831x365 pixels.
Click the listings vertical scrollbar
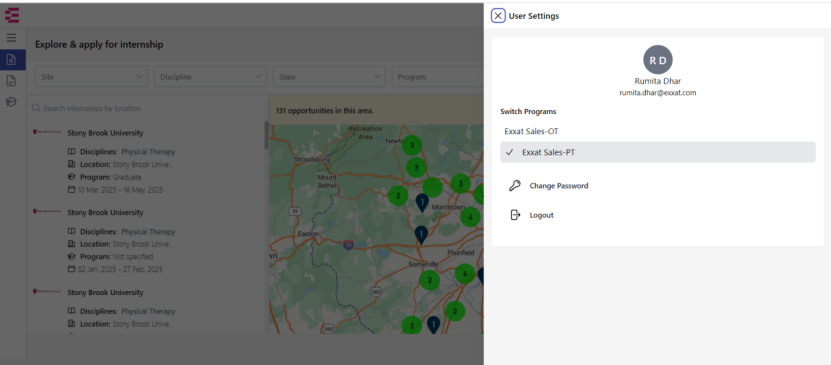coord(266,135)
